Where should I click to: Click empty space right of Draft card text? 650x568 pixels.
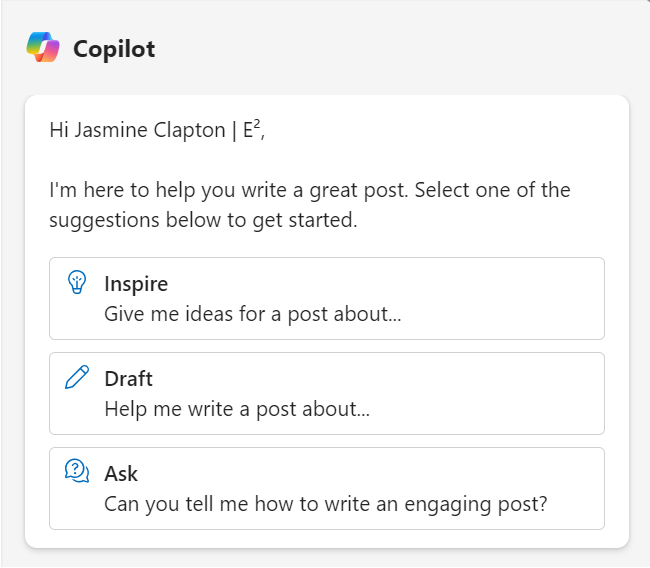point(500,393)
